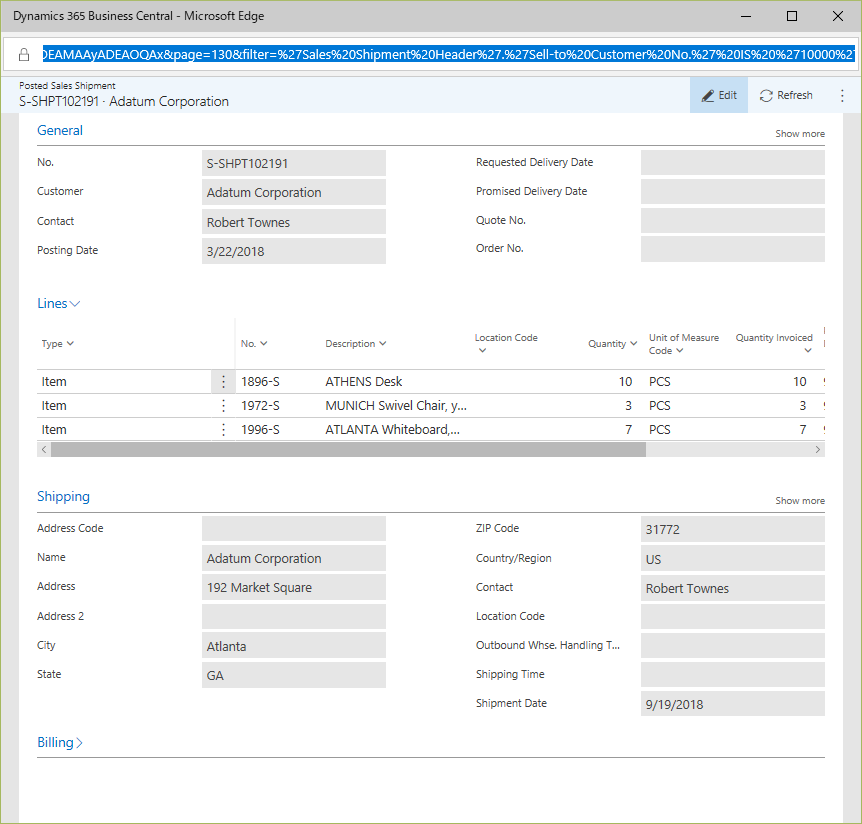This screenshot has height=824, width=862.
Task: Open row menu for ATLANTA Whiteboard line
Action: coord(223,429)
